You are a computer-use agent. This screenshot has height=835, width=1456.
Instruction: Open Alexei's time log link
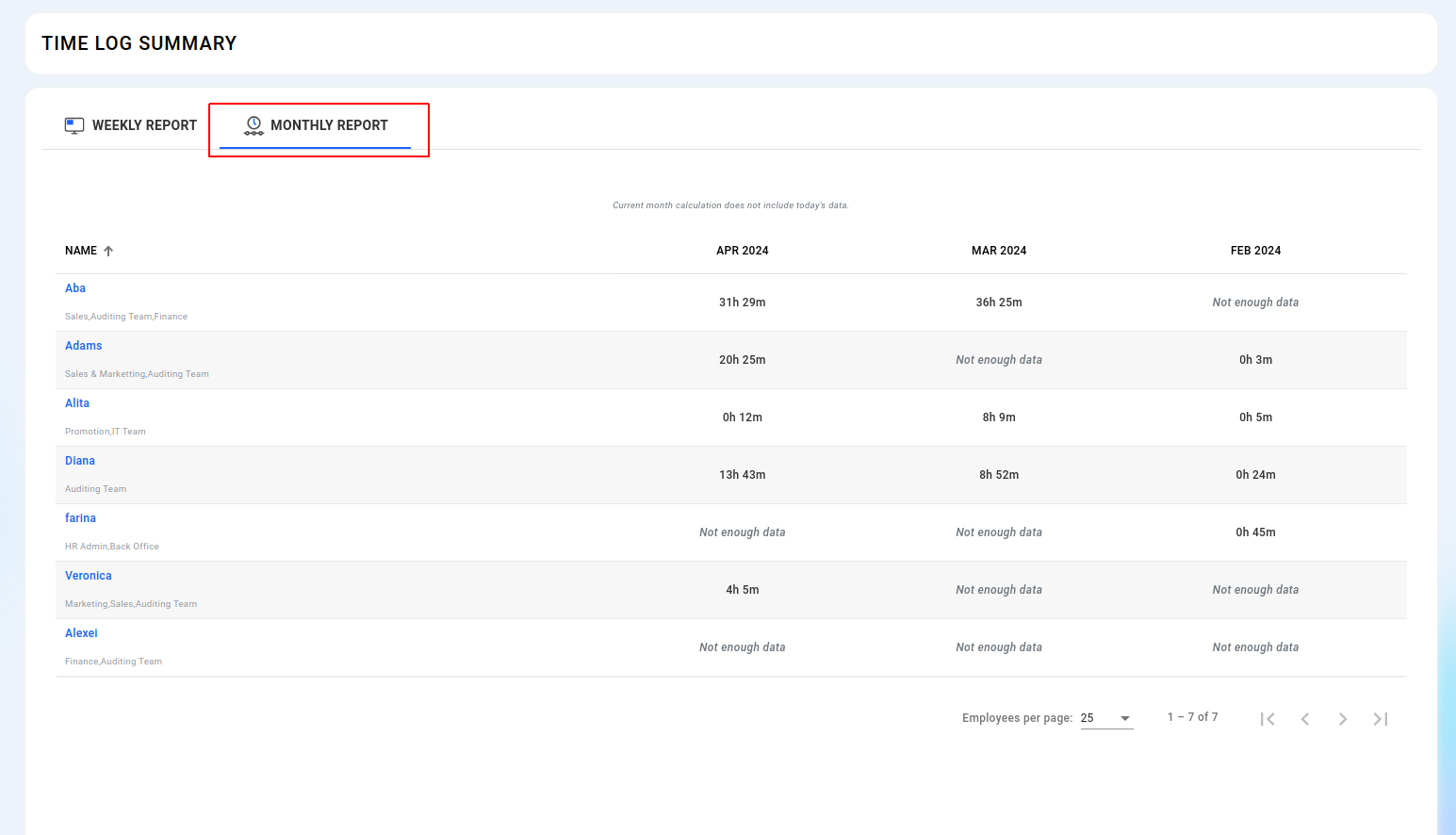(81, 633)
